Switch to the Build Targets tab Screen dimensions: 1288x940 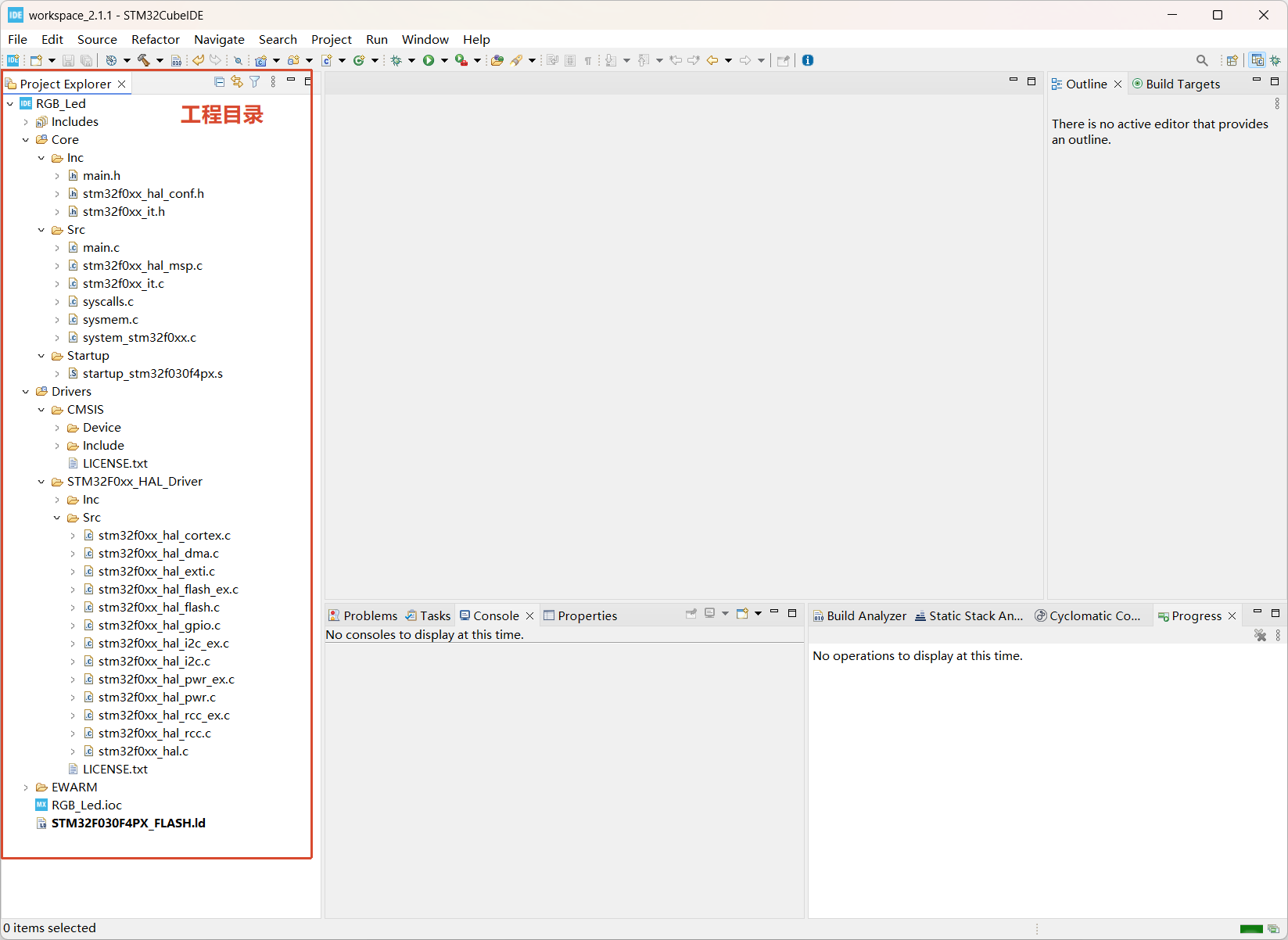(x=1176, y=84)
